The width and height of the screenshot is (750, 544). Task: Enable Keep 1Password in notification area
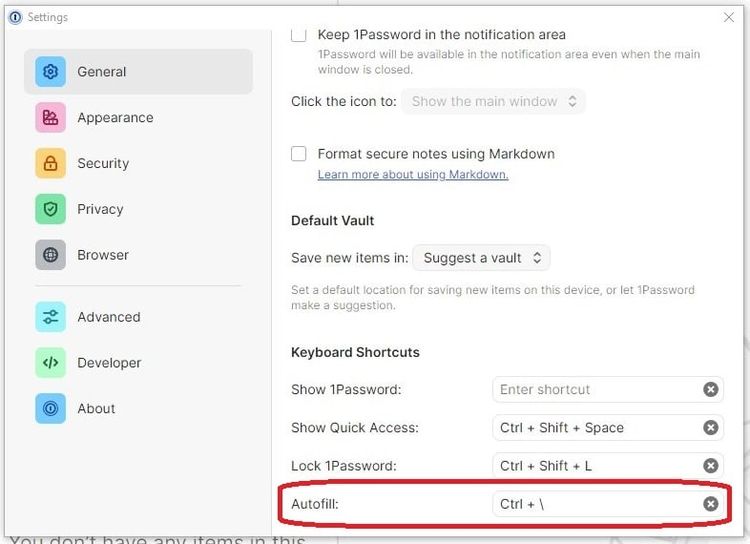tap(299, 35)
